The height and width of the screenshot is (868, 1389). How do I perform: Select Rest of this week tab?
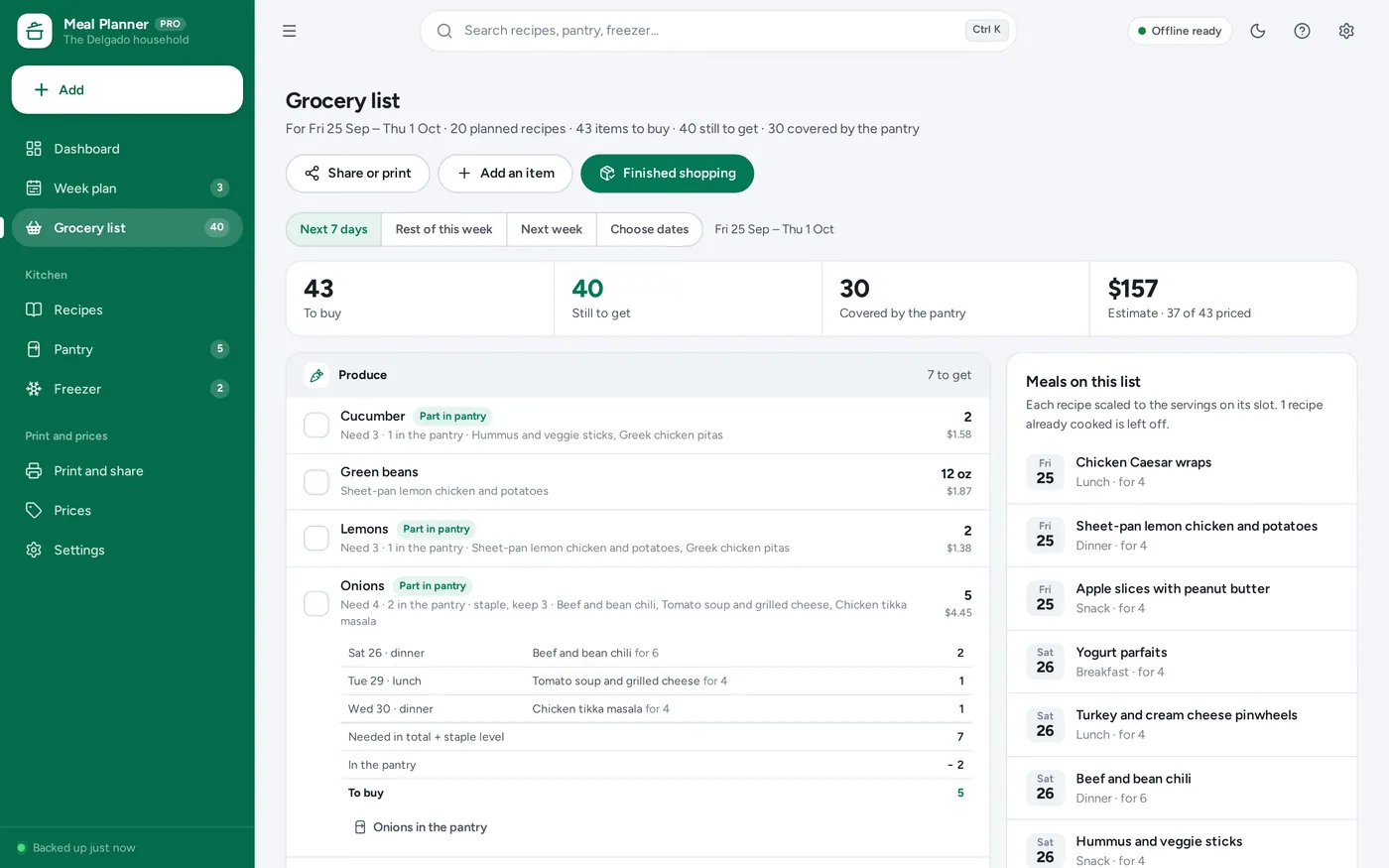click(x=444, y=229)
